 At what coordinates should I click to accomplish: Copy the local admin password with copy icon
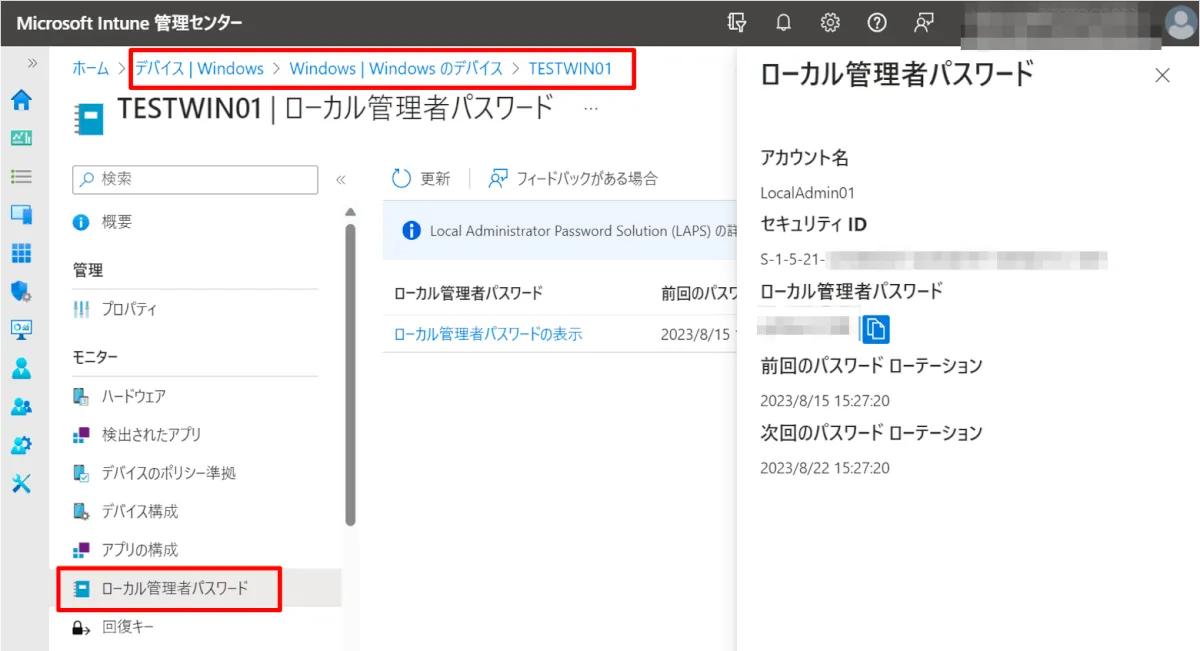click(876, 328)
